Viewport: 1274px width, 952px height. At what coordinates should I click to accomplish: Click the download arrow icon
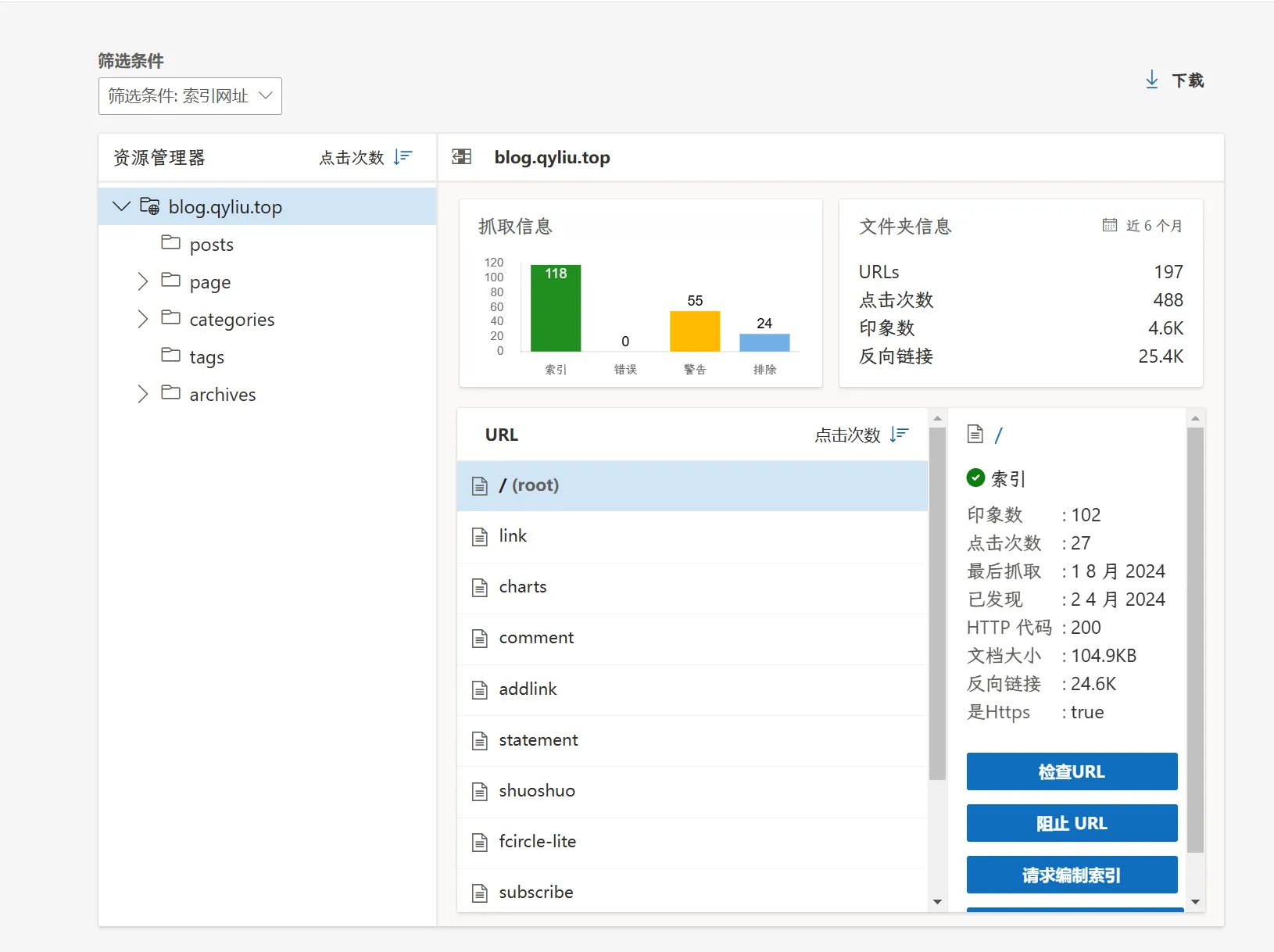point(1151,80)
